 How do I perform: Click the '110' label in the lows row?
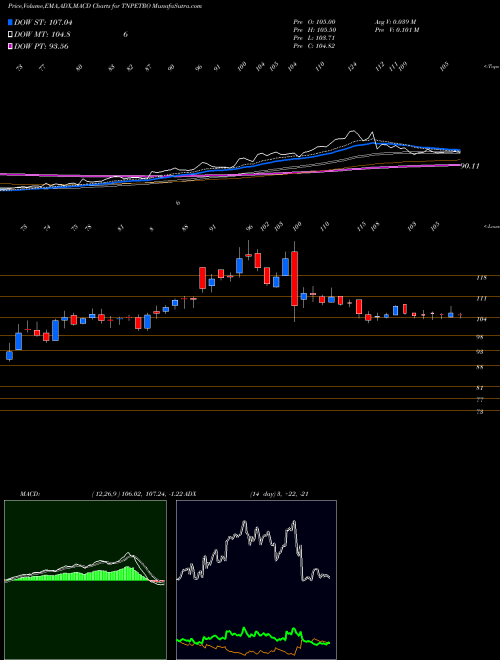324,227
